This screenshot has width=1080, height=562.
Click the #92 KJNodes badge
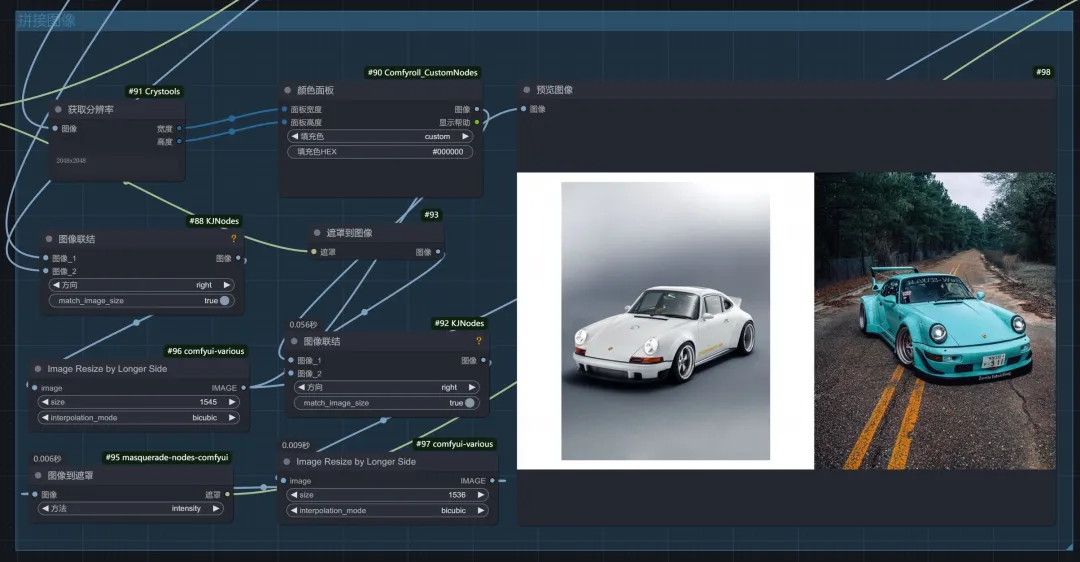pyautogui.click(x=459, y=323)
